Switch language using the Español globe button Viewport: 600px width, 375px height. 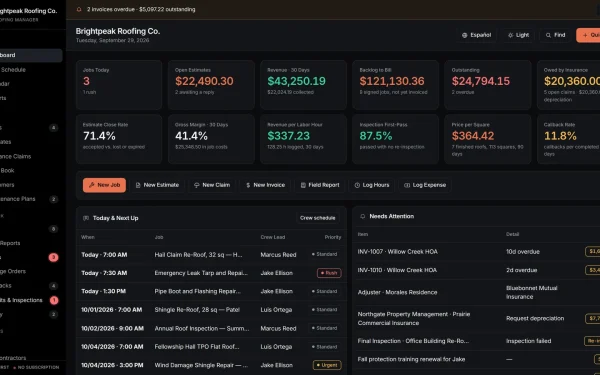point(476,35)
